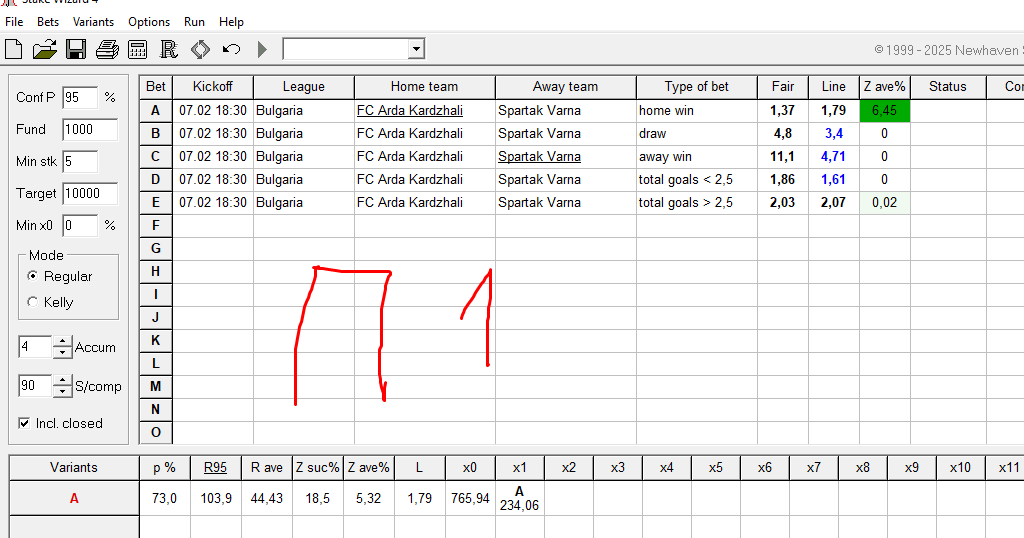The height and width of the screenshot is (538, 1024).
Task: Click the League column header
Action: 304,87
